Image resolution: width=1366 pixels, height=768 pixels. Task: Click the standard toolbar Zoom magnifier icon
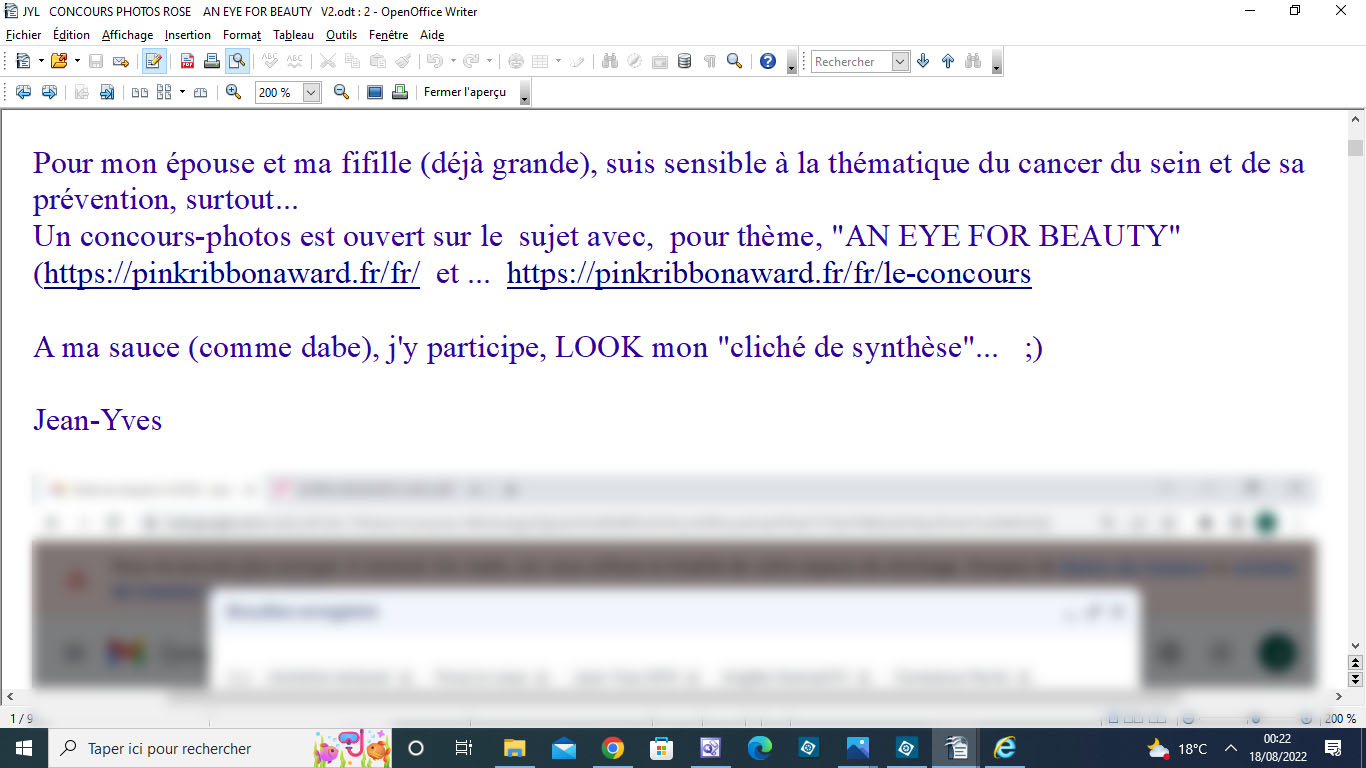735,61
